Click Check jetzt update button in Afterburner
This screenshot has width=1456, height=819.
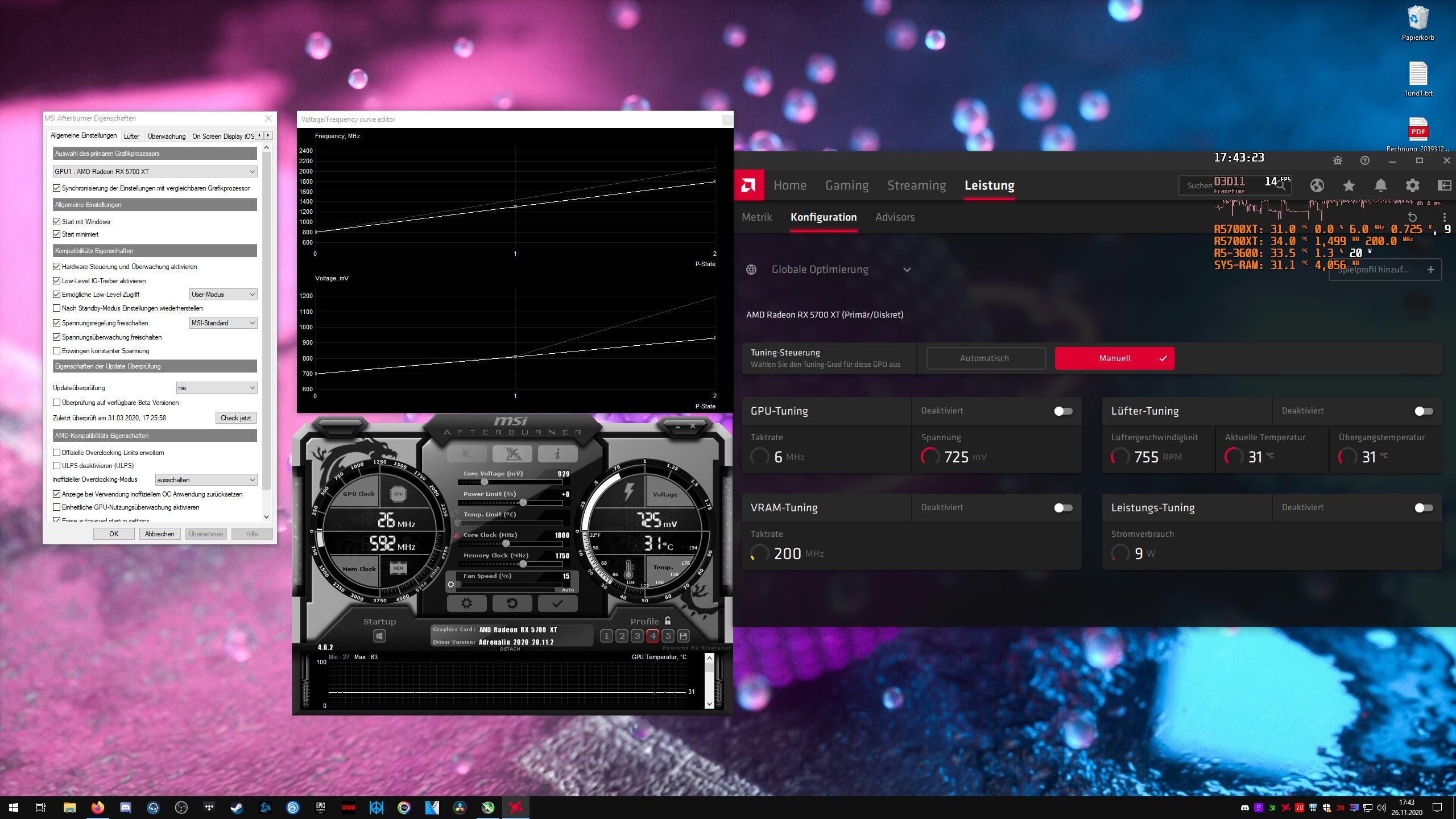[237, 418]
